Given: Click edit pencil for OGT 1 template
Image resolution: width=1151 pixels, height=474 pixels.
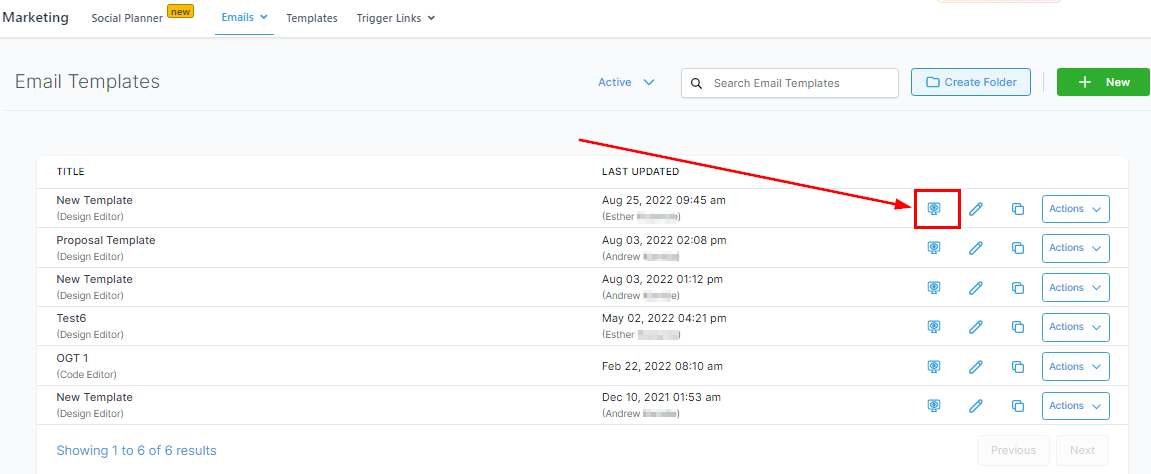Looking at the screenshot, I should (x=976, y=367).
